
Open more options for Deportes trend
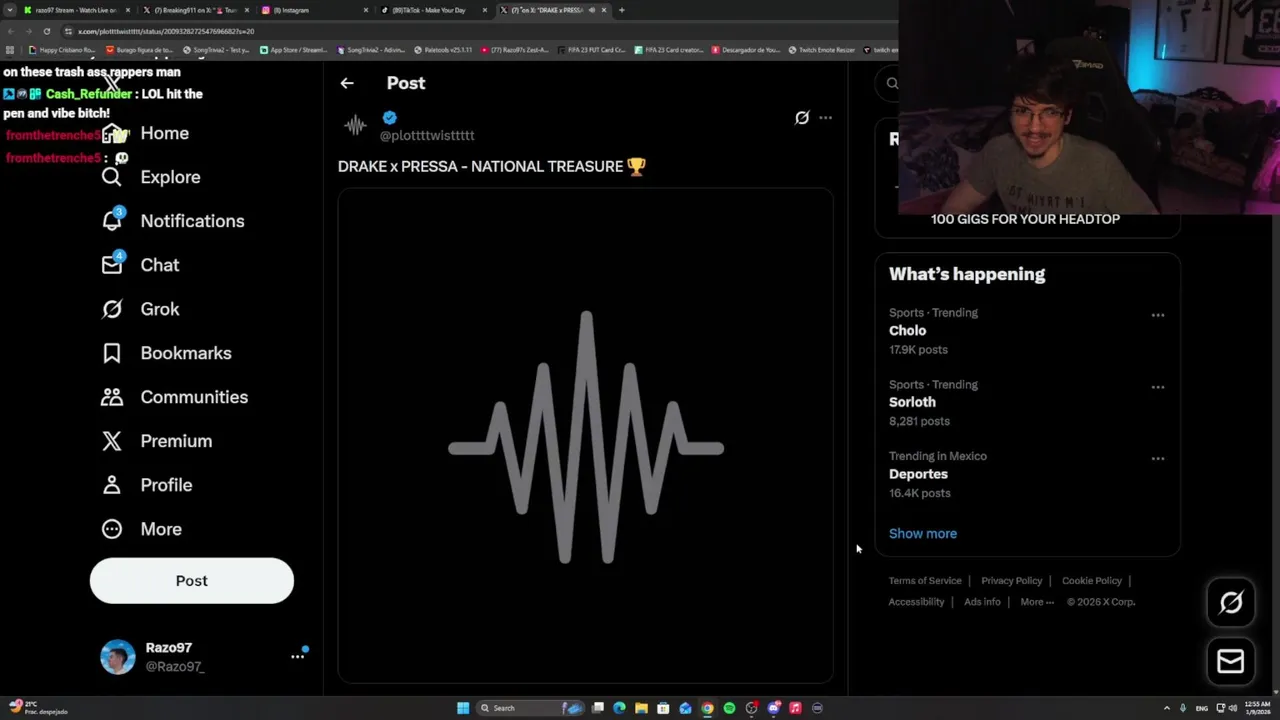click(1158, 459)
